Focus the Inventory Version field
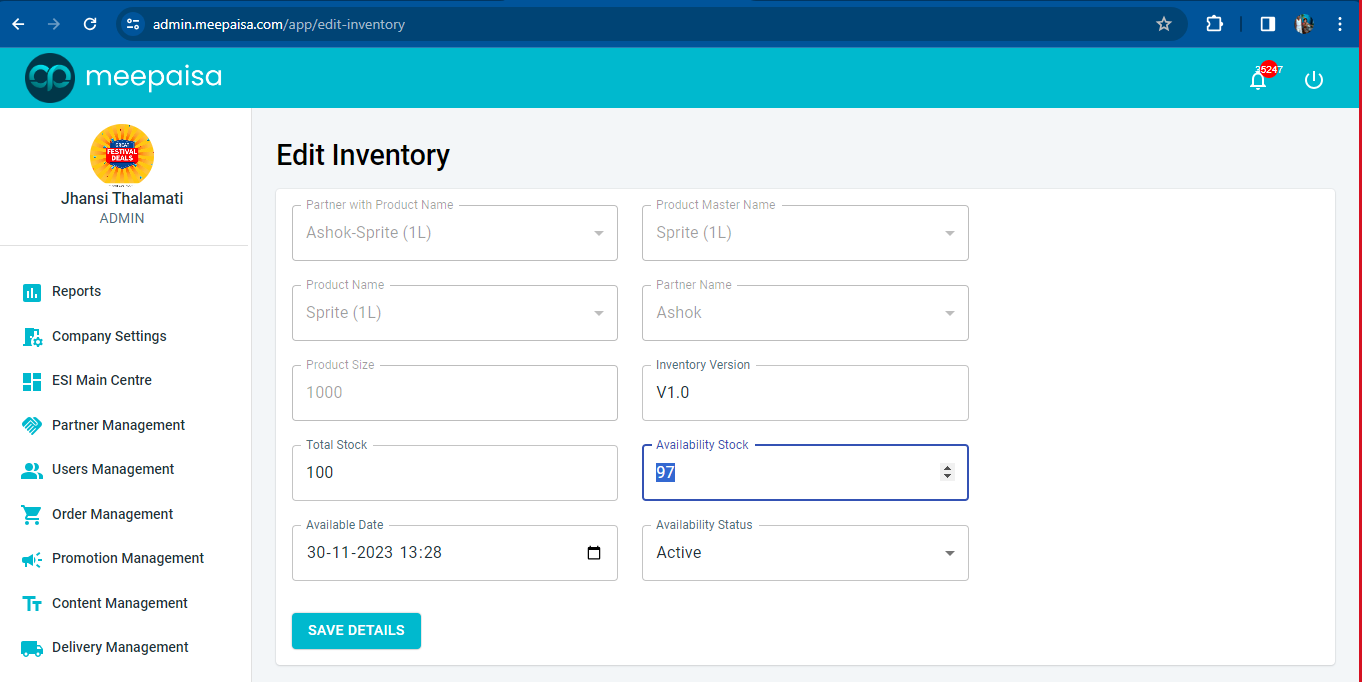 tap(805, 393)
